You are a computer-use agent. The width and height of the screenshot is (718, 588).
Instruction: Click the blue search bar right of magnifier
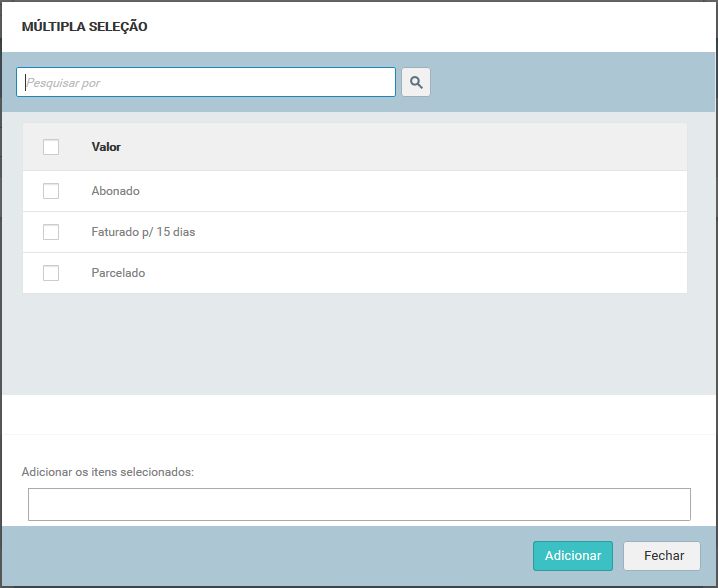570,82
